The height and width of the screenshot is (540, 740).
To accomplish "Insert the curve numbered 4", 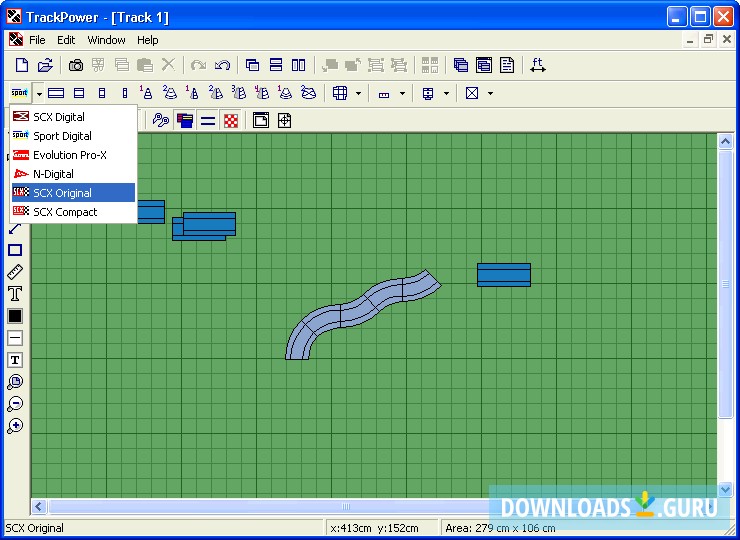I will click(x=262, y=93).
